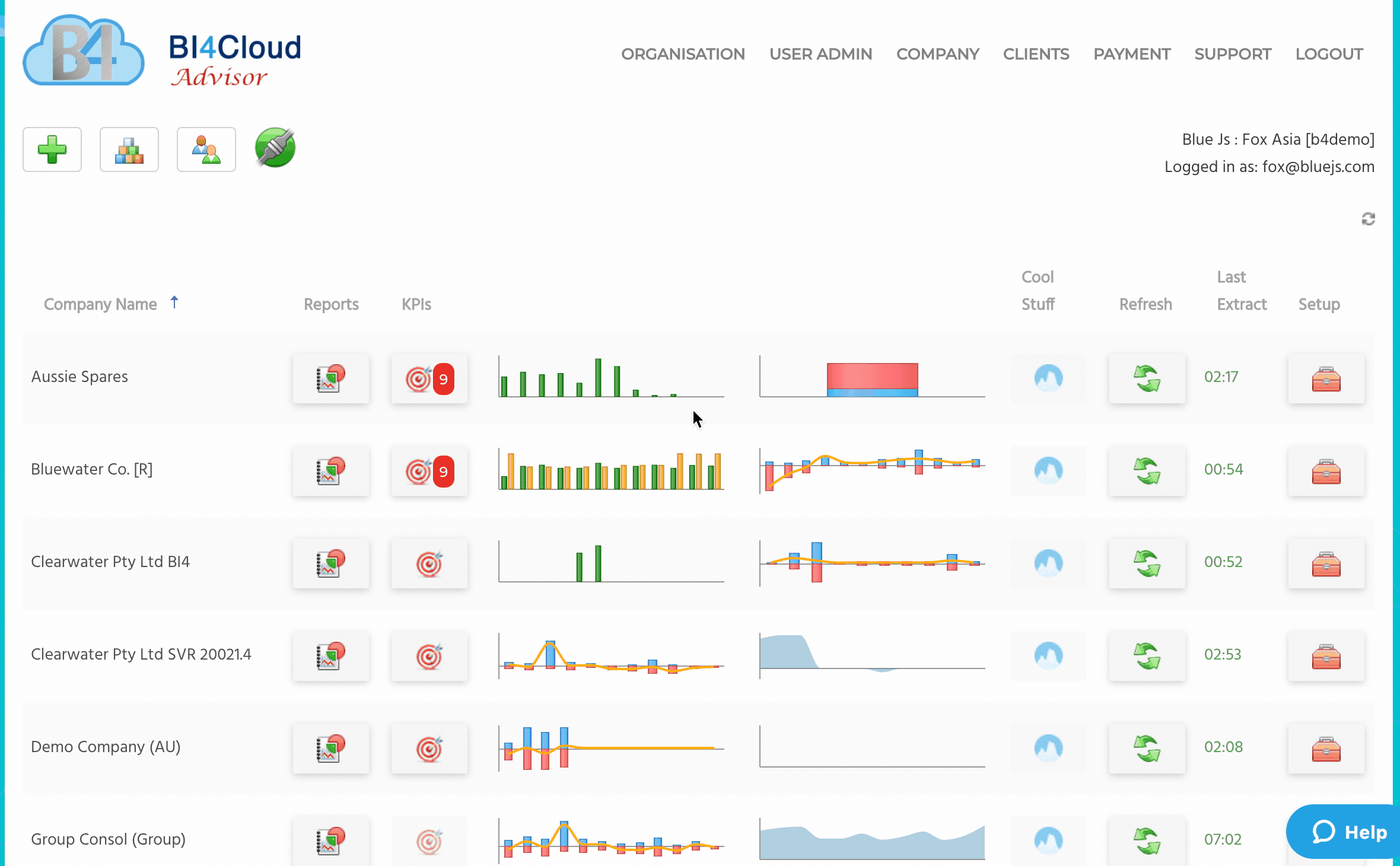Open the COMPANY menu

point(937,54)
